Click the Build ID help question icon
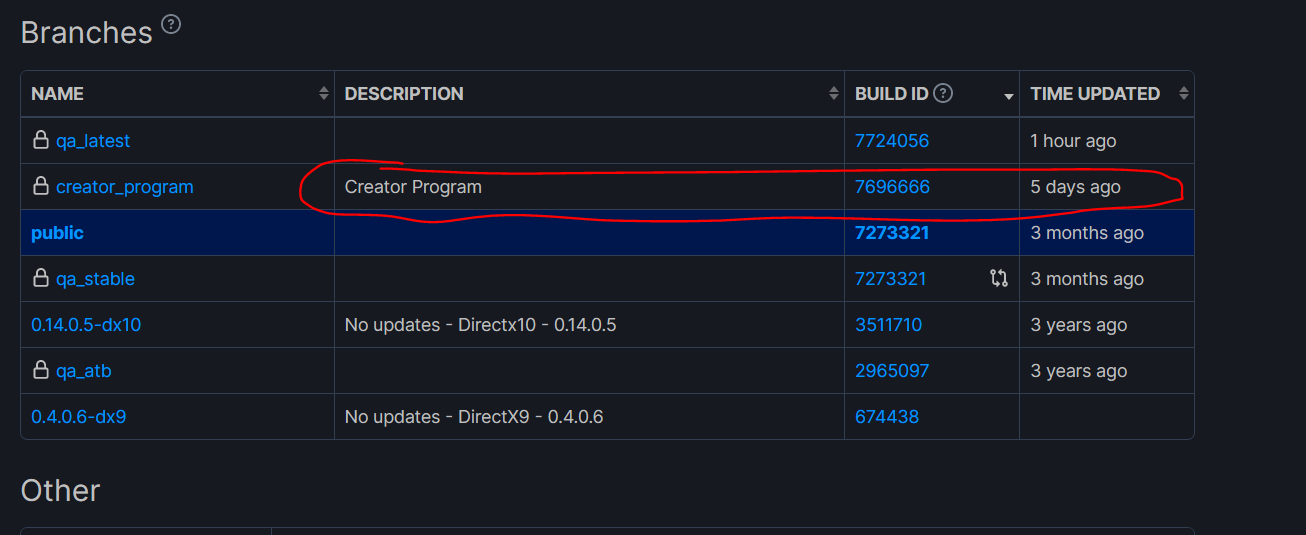Image resolution: width=1306 pixels, height=535 pixels. tap(943, 94)
